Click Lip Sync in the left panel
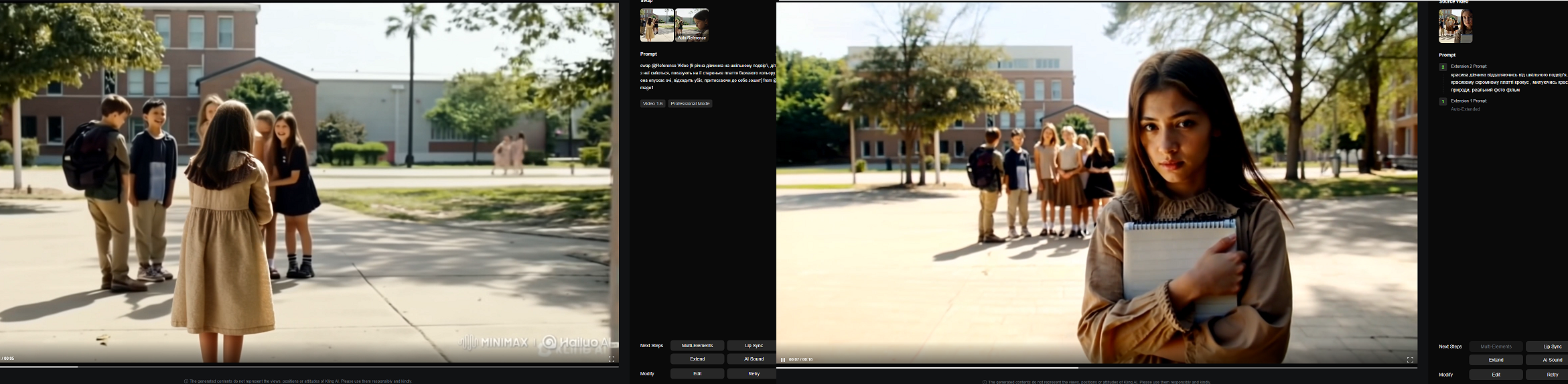1568x384 pixels. 754,346
